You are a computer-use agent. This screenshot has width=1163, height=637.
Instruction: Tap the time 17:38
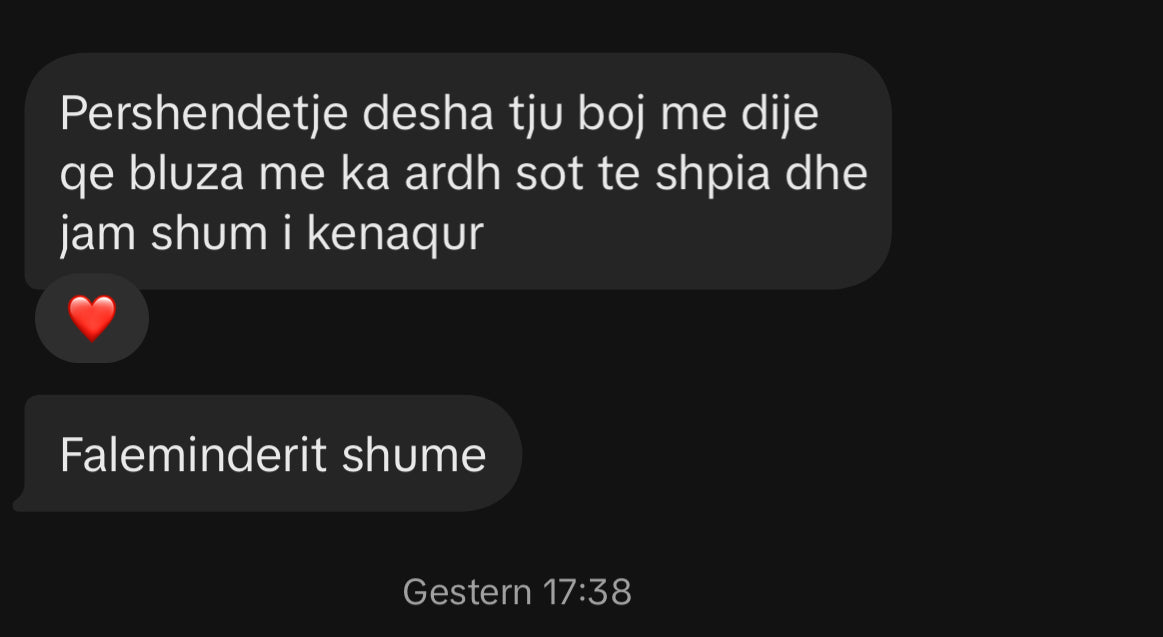coord(587,592)
